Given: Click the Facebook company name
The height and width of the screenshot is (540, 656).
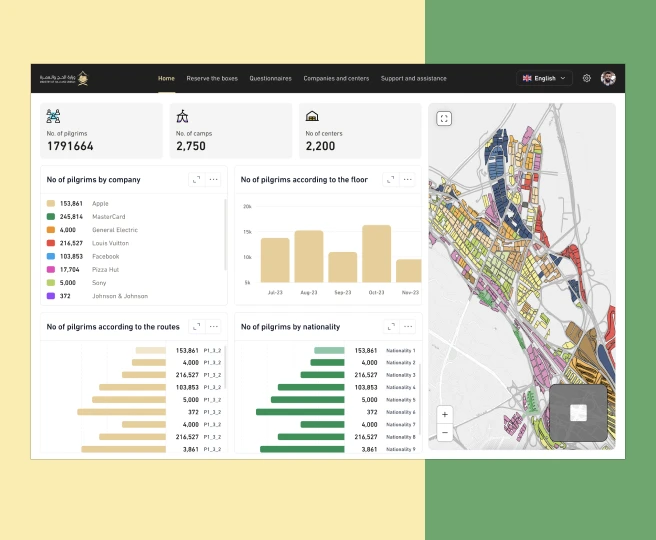Looking at the screenshot, I should click(x=105, y=256).
